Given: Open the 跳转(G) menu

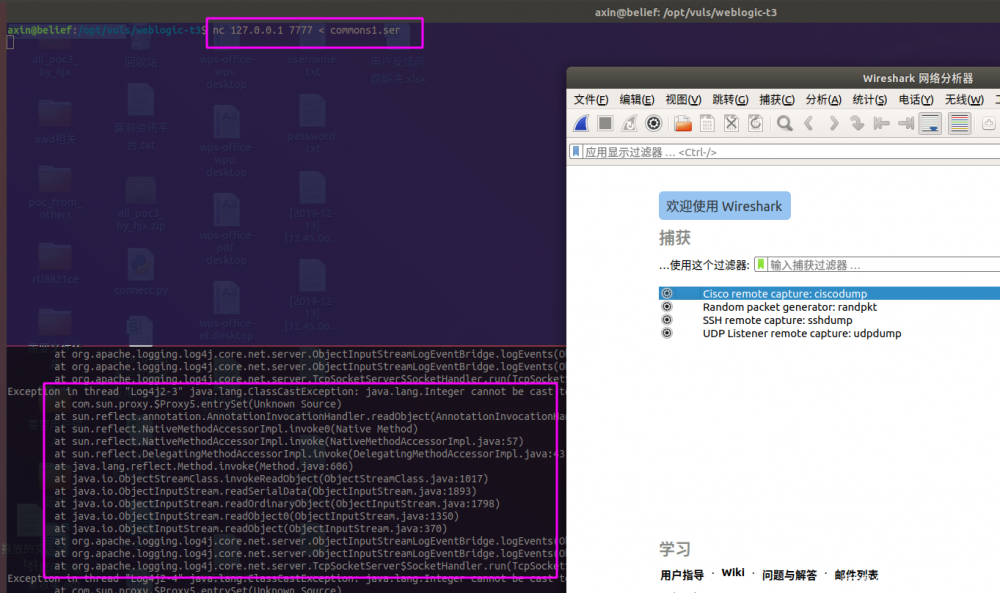Looking at the screenshot, I should 730,99.
